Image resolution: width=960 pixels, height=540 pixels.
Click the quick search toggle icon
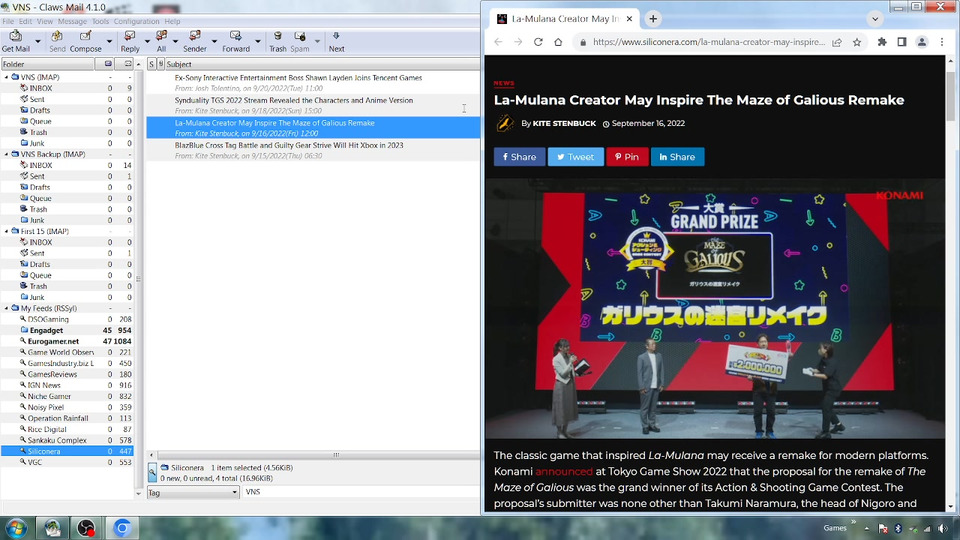[152, 473]
